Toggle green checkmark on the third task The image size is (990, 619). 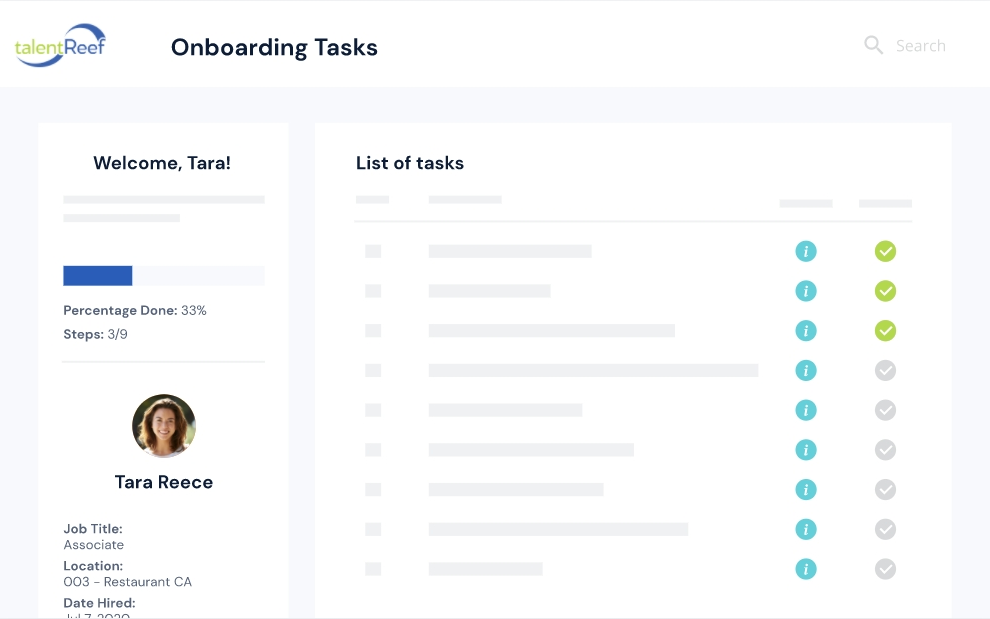[885, 330]
